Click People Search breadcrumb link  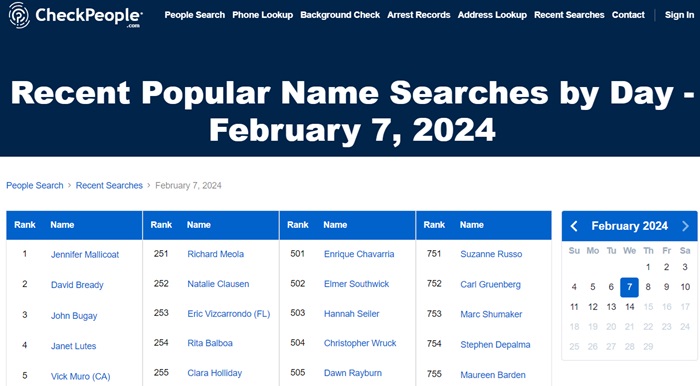(35, 186)
